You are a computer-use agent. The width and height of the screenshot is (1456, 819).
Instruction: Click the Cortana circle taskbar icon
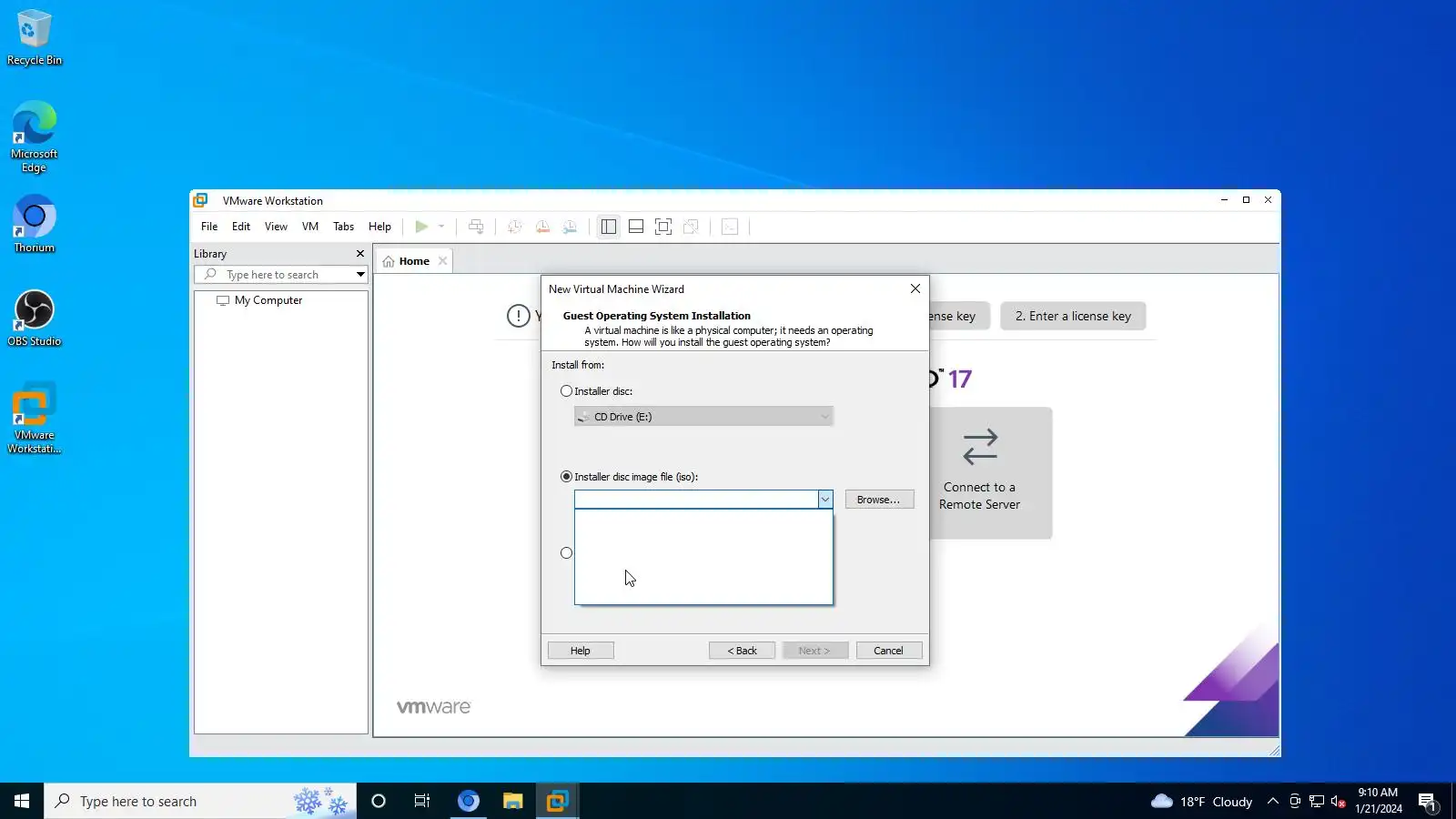pyautogui.click(x=379, y=801)
